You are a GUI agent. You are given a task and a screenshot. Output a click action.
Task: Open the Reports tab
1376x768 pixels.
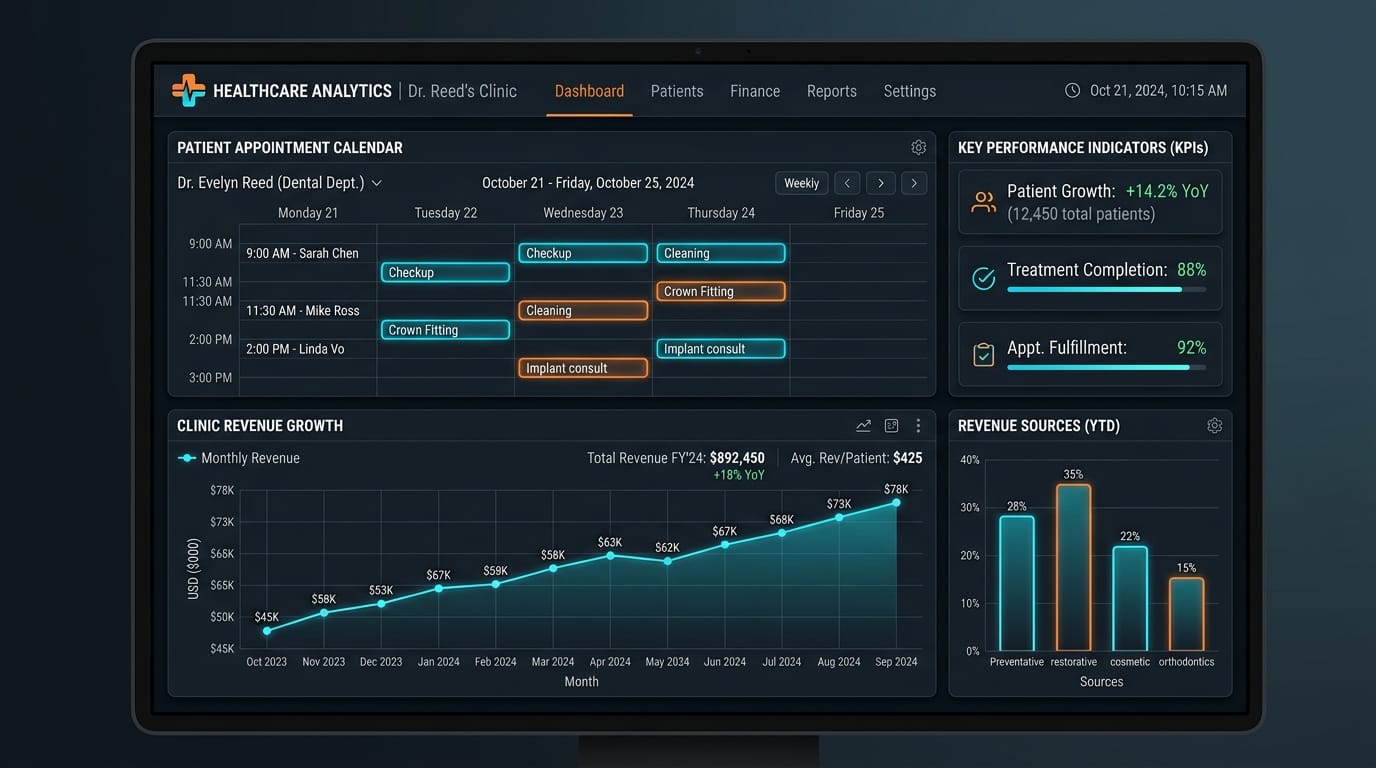click(x=832, y=91)
